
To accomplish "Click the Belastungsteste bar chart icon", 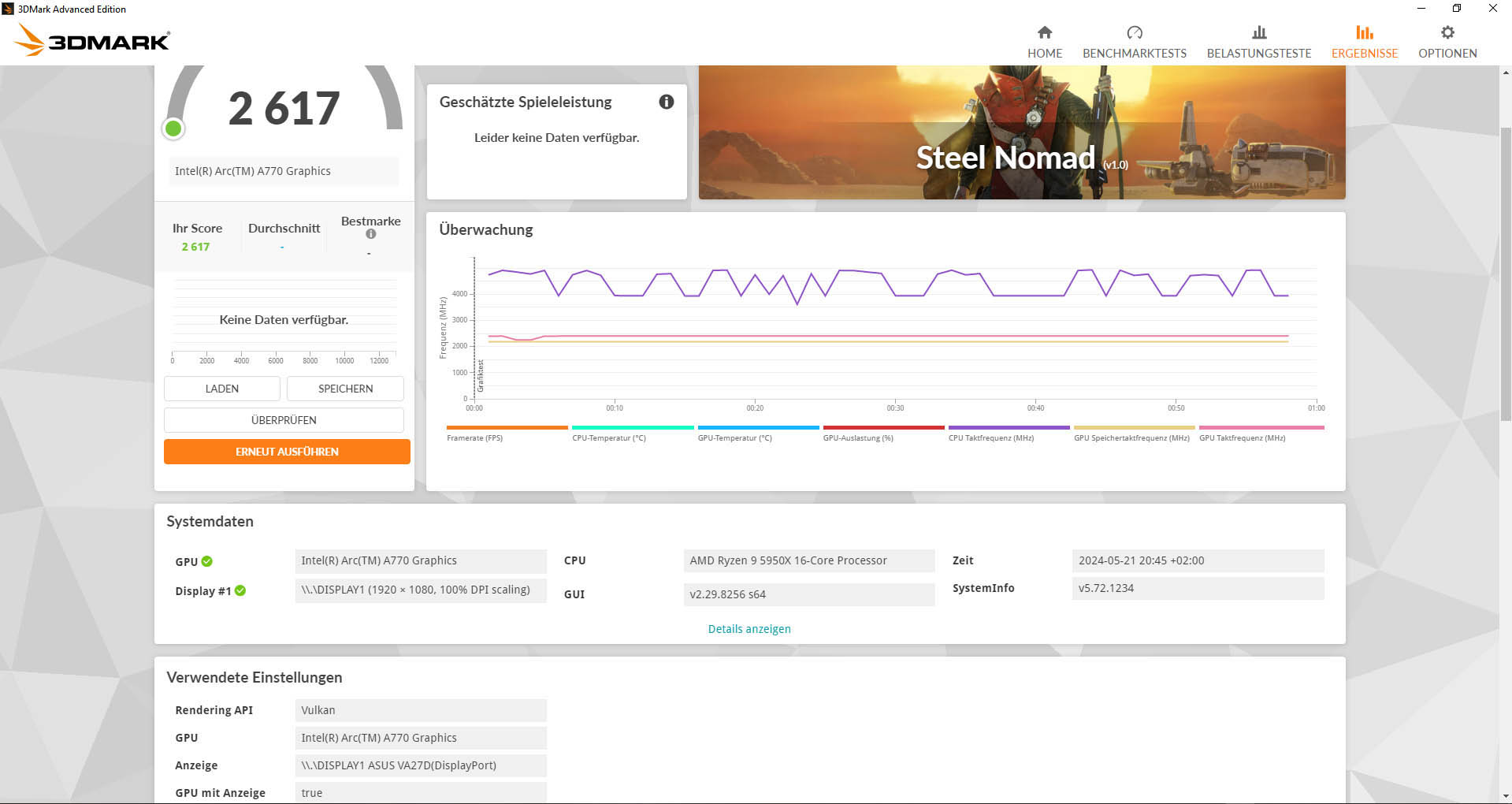I will 1259,32.
